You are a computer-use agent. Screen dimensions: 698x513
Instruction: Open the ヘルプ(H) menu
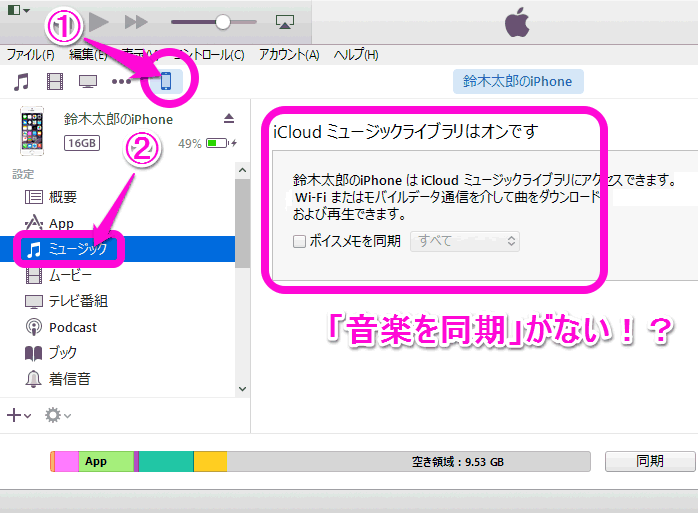[357, 54]
